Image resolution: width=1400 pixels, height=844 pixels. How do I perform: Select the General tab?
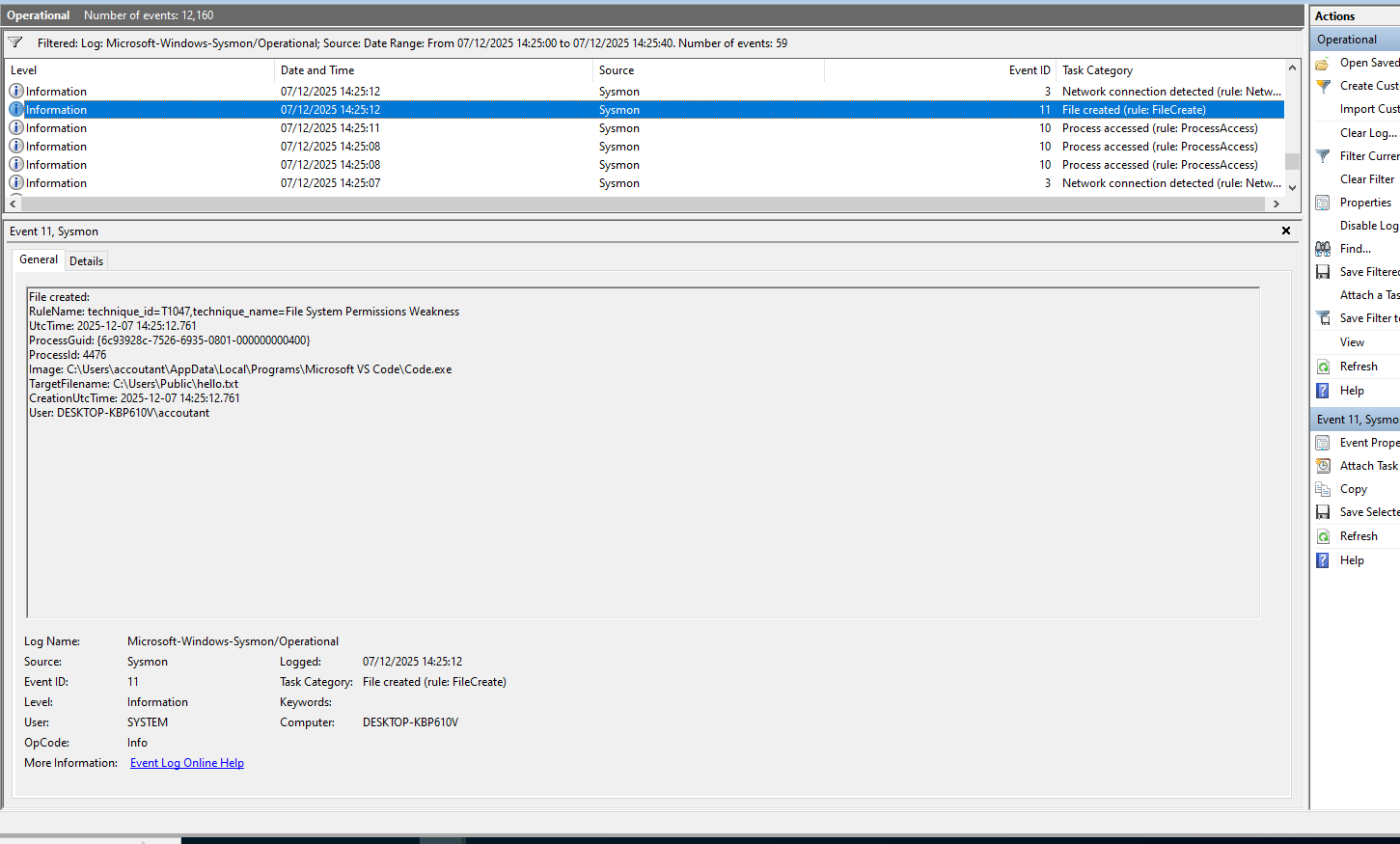[x=39, y=259]
